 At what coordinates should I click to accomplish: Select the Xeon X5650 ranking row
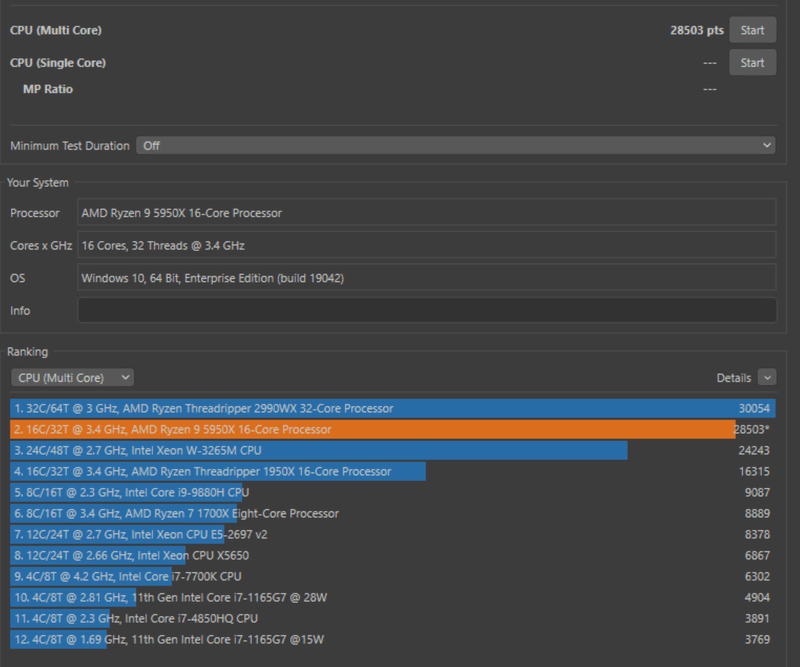click(393, 555)
